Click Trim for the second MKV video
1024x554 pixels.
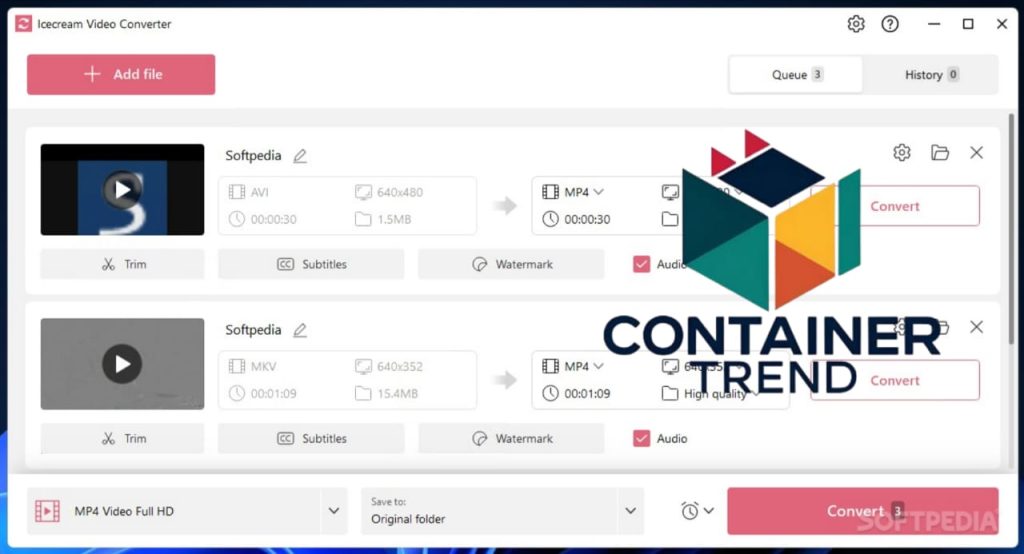tap(122, 438)
